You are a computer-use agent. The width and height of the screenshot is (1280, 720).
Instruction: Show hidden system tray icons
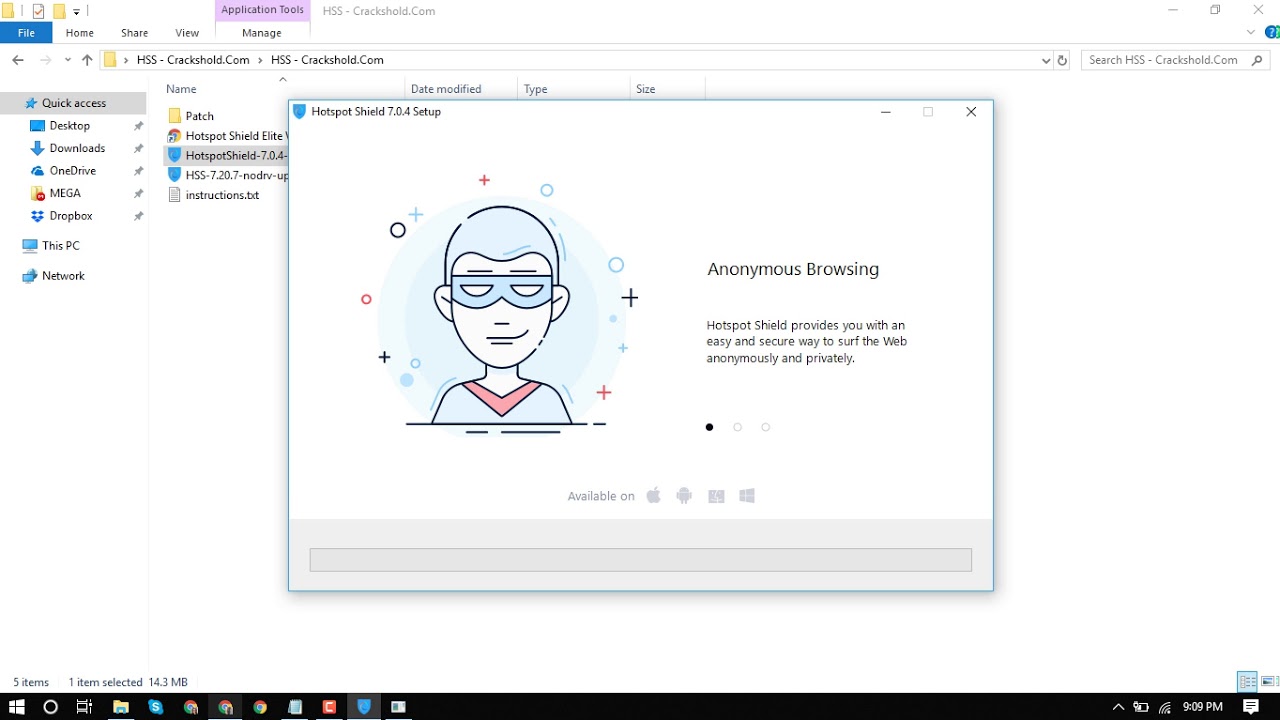pyautogui.click(x=1118, y=707)
